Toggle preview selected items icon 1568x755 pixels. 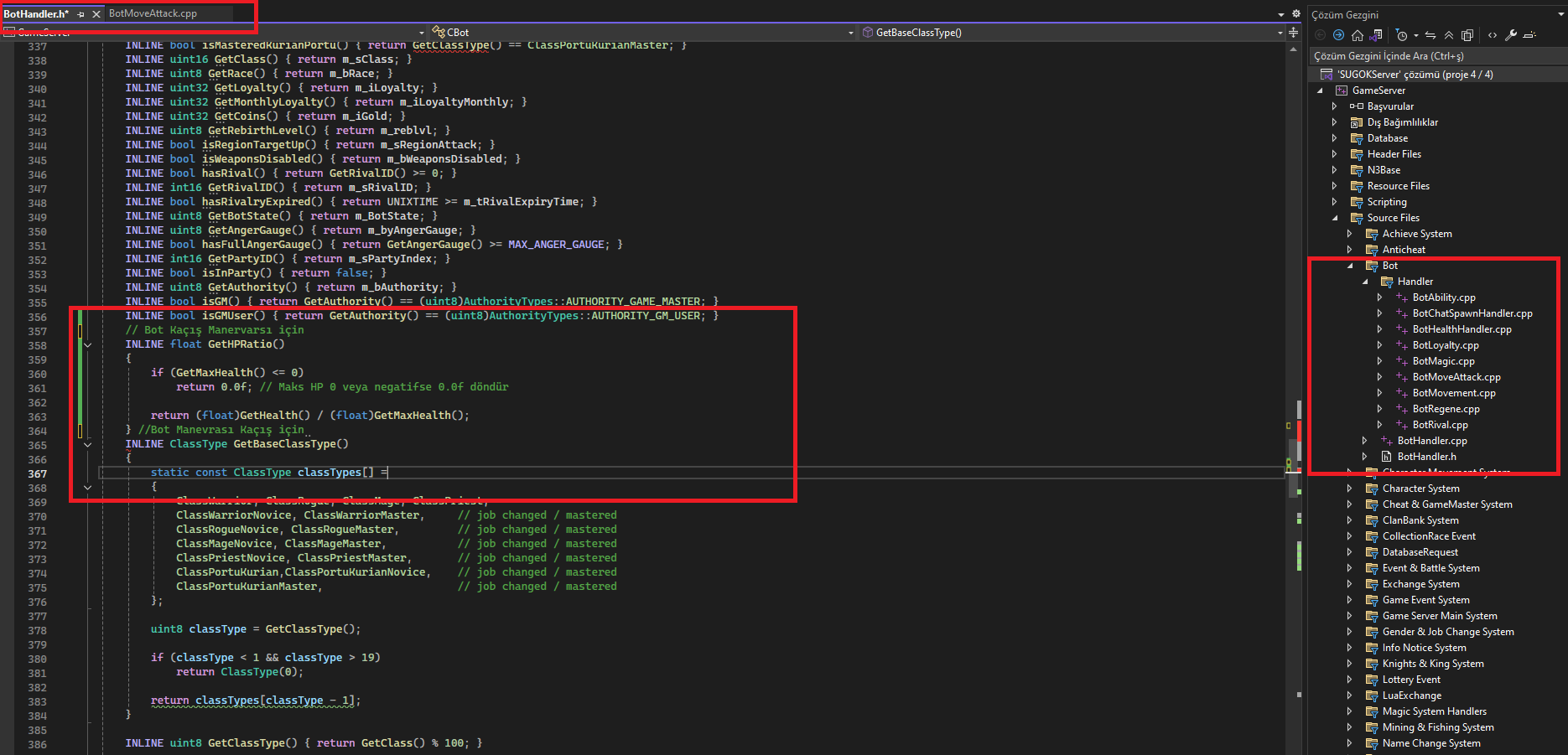1529,35
